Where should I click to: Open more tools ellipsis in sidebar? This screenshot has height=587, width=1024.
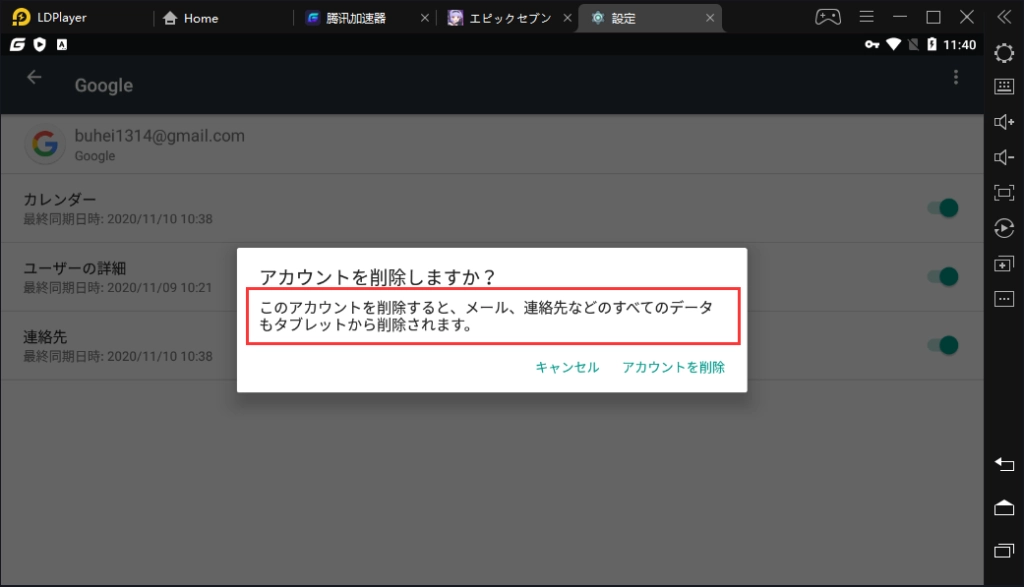click(1004, 299)
